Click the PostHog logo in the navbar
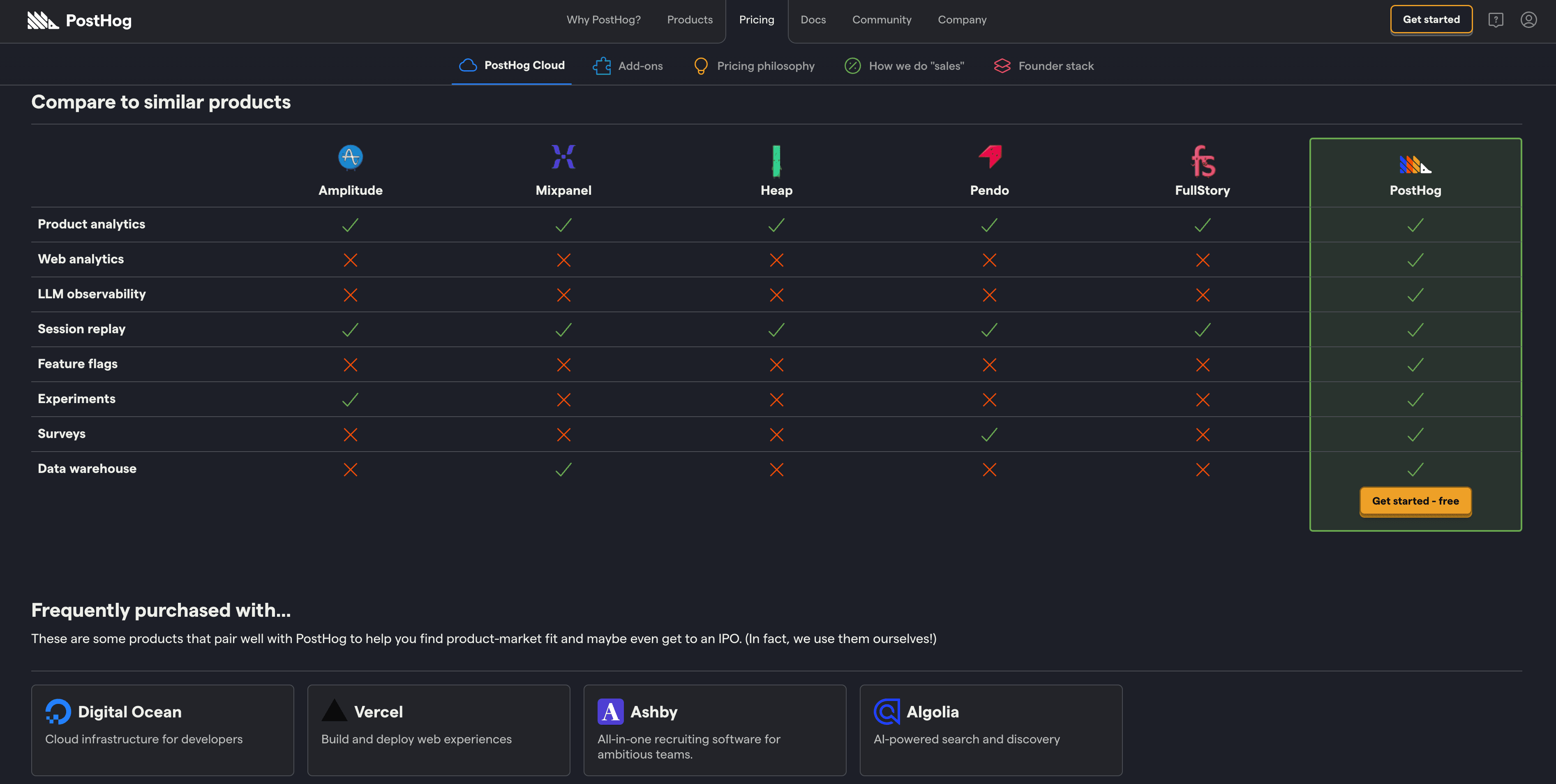Screen dimensions: 1556x784 click(x=79, y=20)
